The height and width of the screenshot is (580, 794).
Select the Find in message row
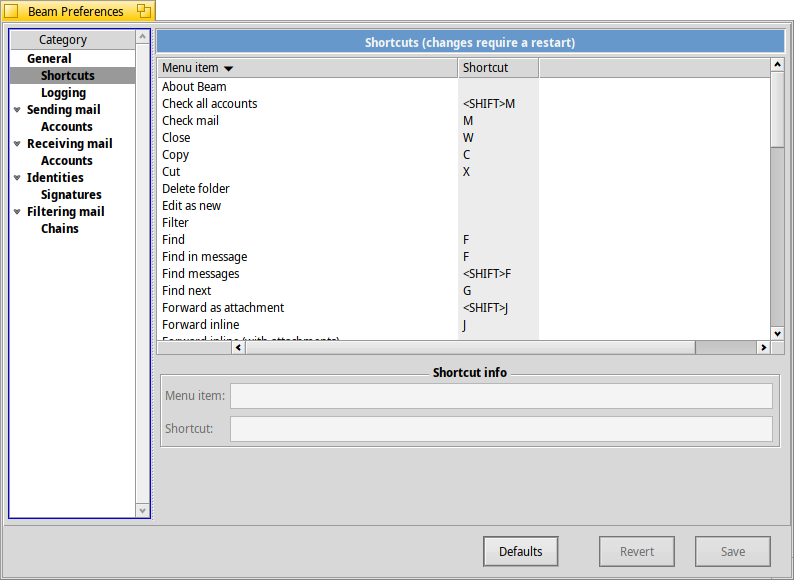[x=464, y=256]
